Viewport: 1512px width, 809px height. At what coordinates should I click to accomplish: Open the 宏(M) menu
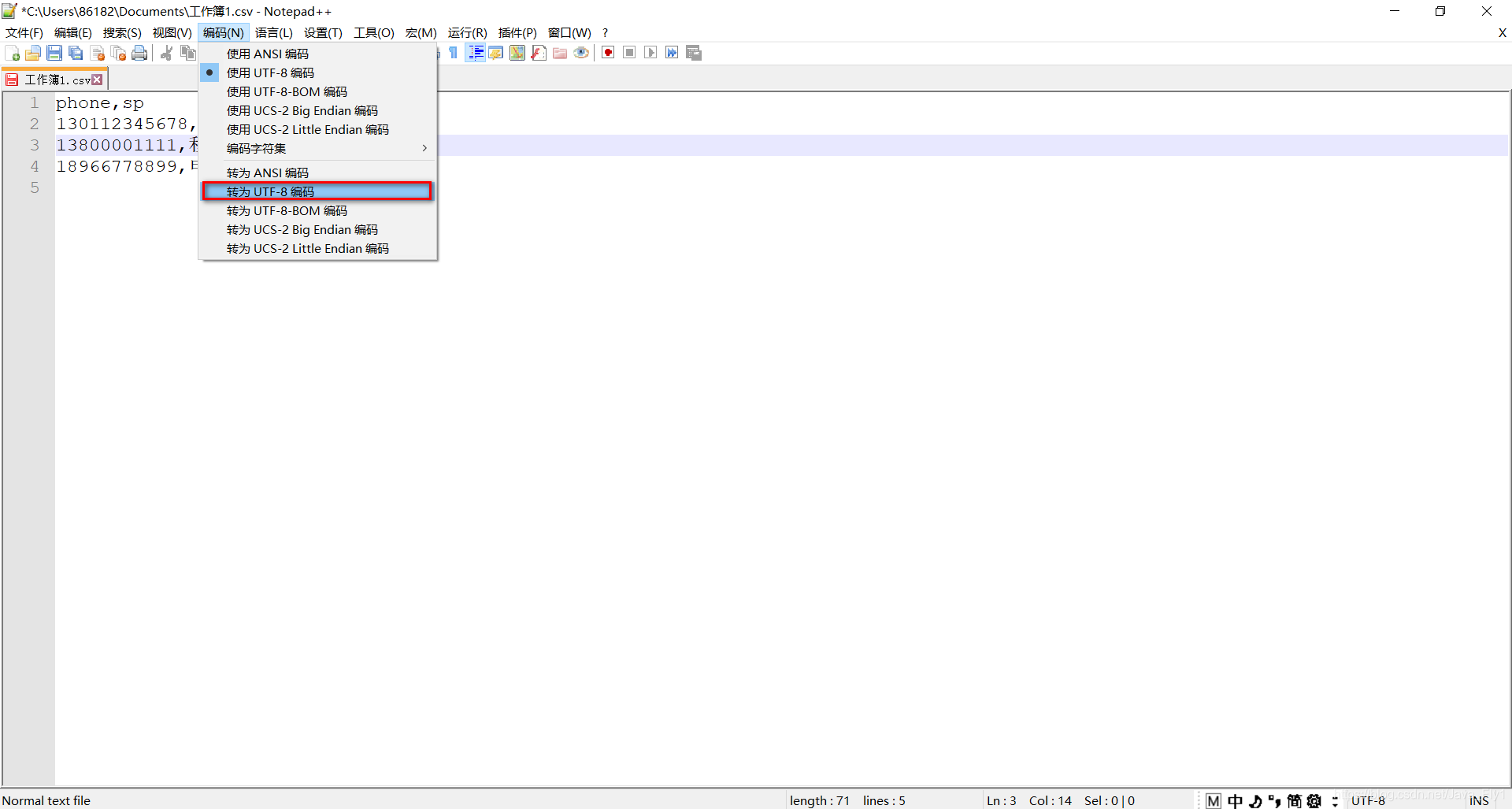point(421,32)
